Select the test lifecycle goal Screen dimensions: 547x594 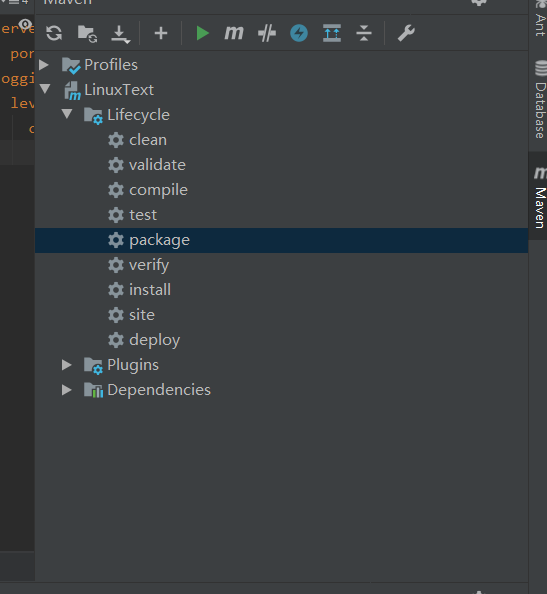[x=143, y=215]
